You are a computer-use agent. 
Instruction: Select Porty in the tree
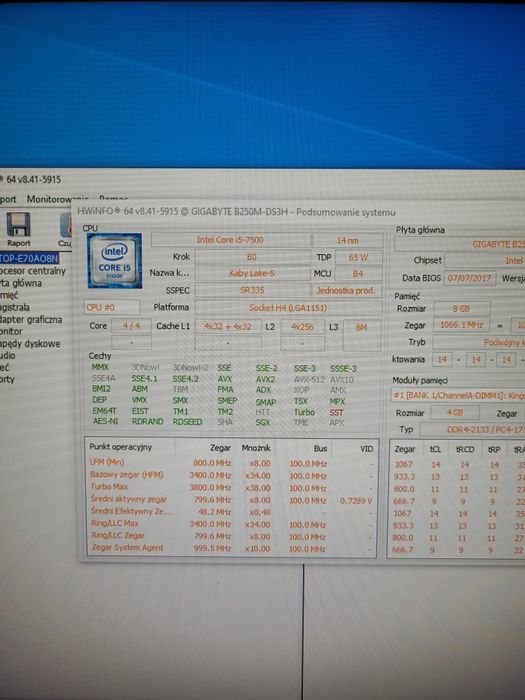(x=7, y=379)
